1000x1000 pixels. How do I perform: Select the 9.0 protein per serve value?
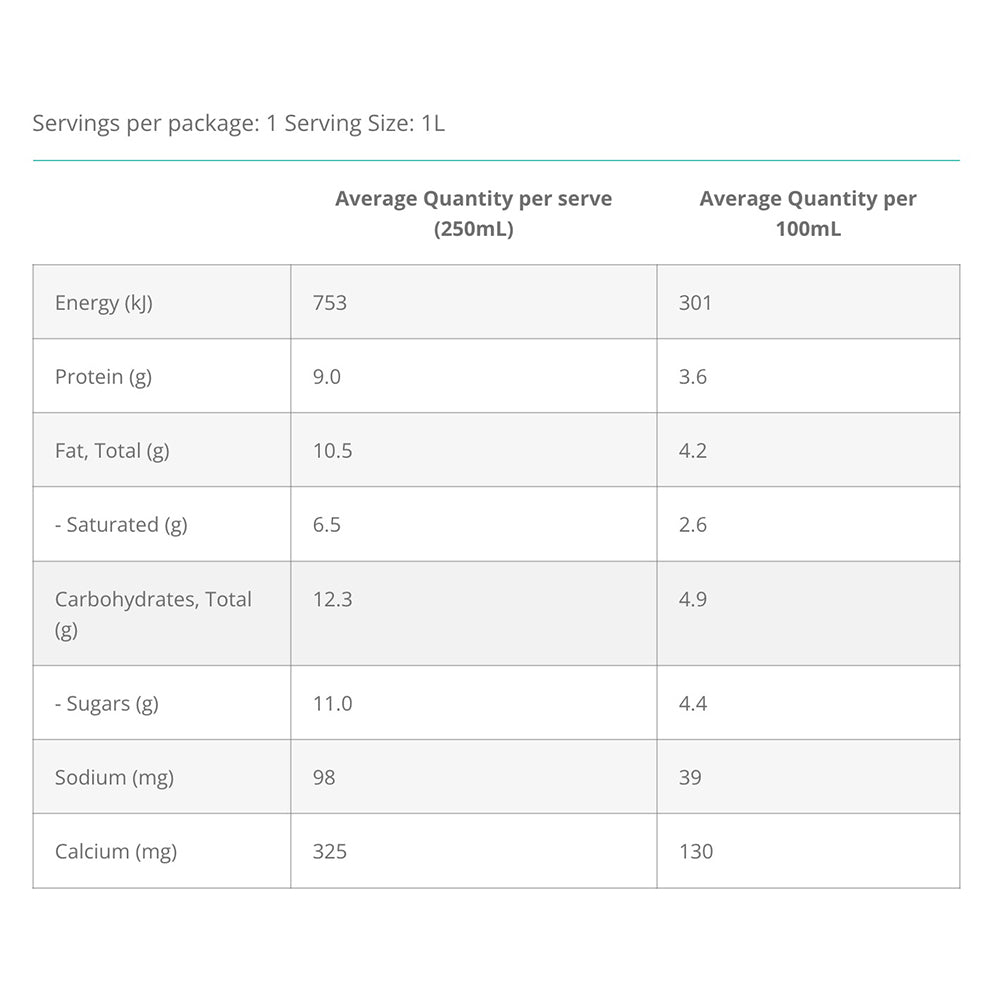click(x=327, y=377)
